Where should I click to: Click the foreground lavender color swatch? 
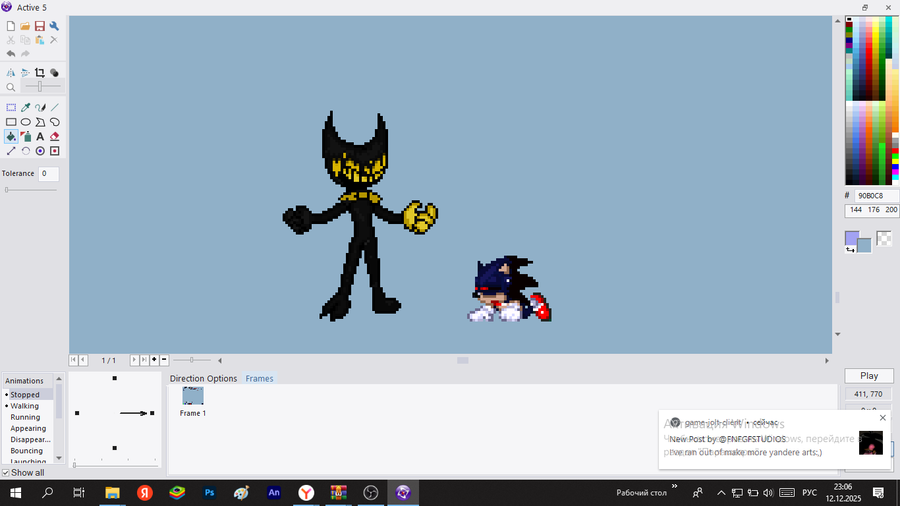[852, 238]
